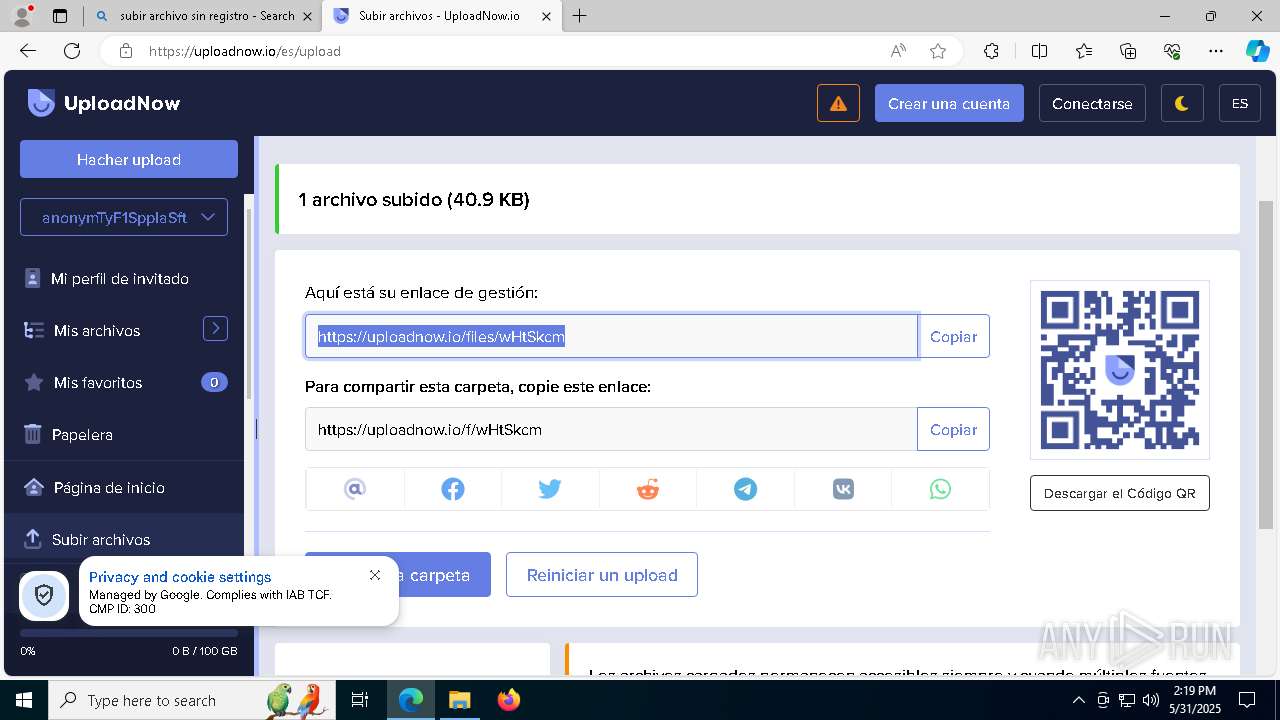Open Browser essentials icon
This screenshot has height=720, width=1280.
[x=1172, y=51]
